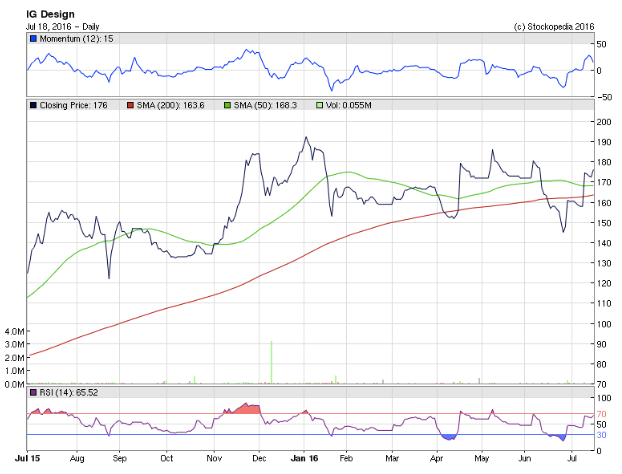
Task: Click the 'Jun' x-axis label
Action: click(x=524, y=459)
